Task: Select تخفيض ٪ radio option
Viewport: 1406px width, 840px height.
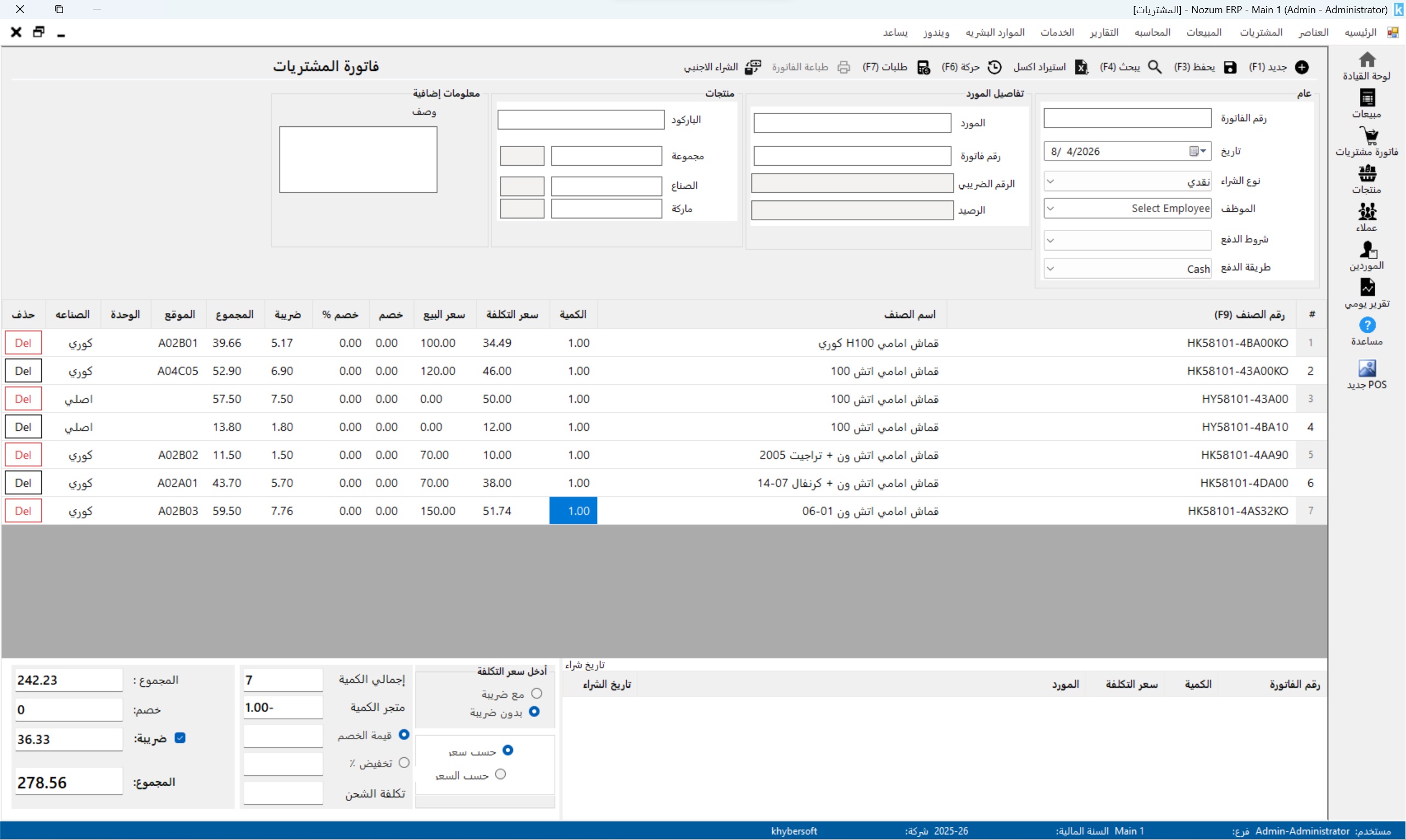Action: coord(404,763)
